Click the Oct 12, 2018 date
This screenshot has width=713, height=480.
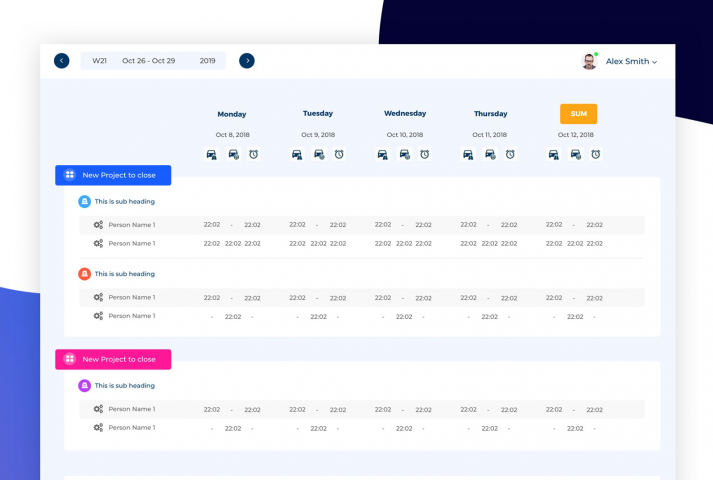point(576,135)
